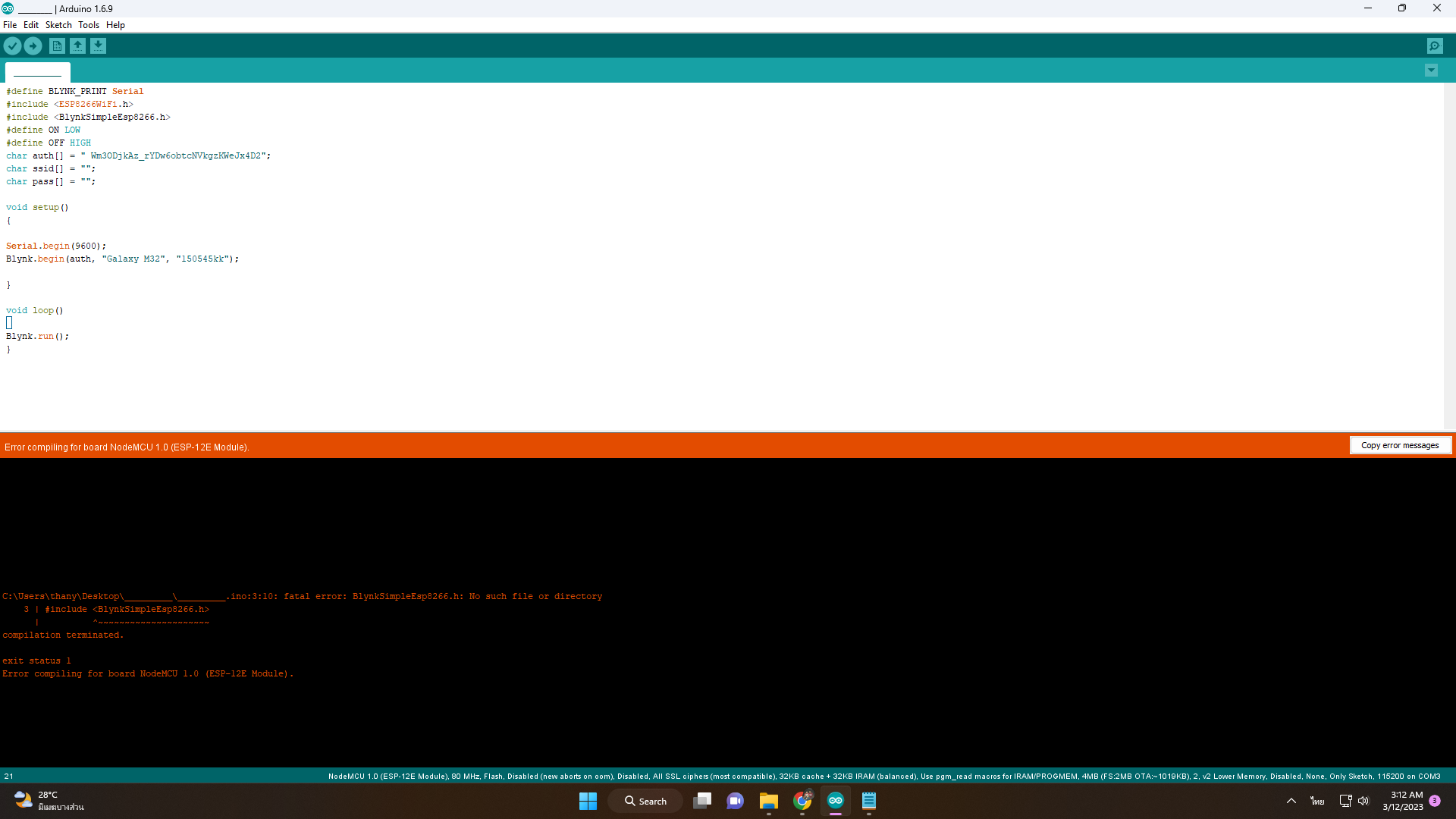1456x819 pixels.
Task: Click the Verify sketch checkmark icon
Action: (12, 46)
